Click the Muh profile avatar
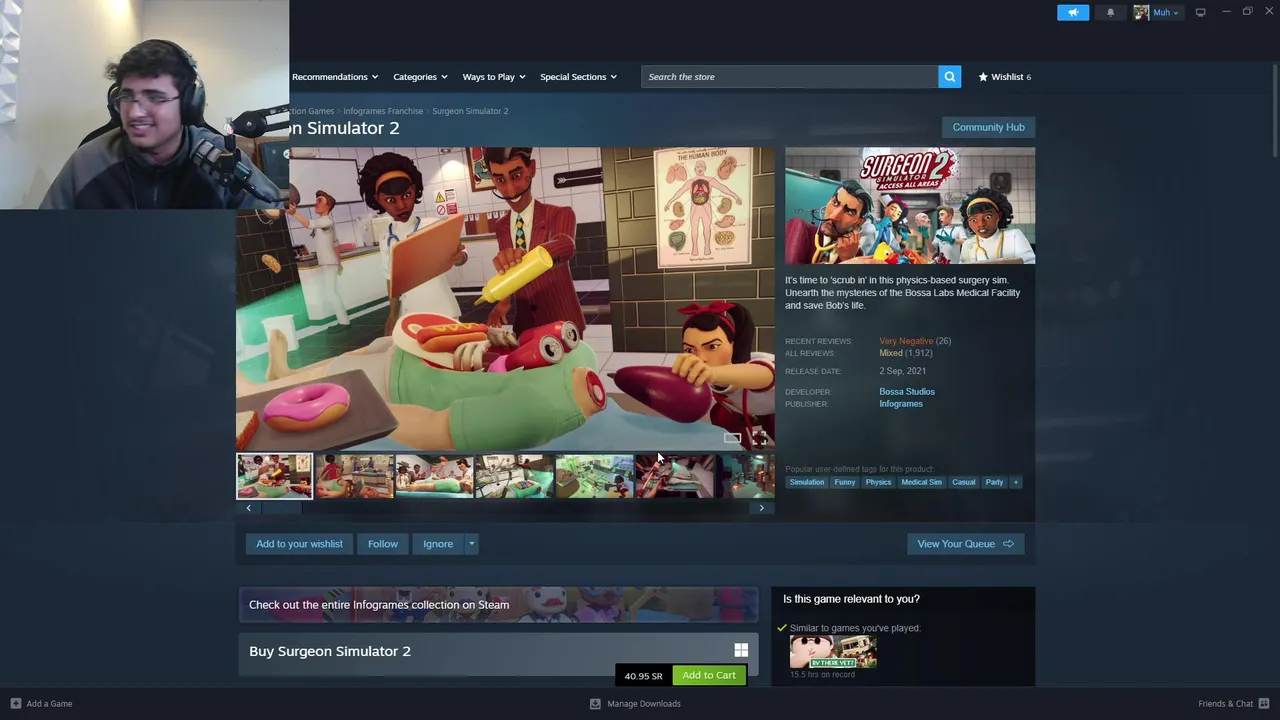This screenshot has width=1280, height=720. [1141, 12]
